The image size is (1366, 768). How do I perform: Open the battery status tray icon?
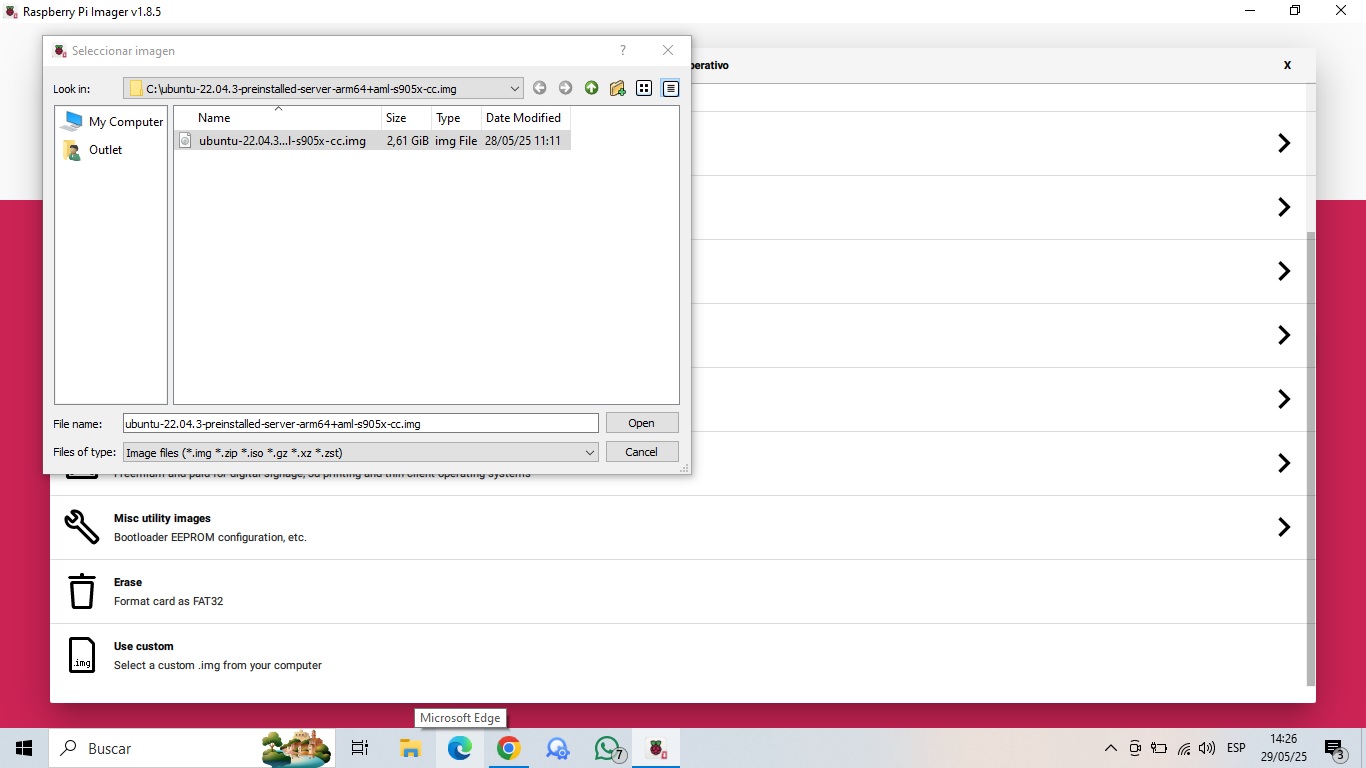pyautogui.click(x=1159, y=748)
